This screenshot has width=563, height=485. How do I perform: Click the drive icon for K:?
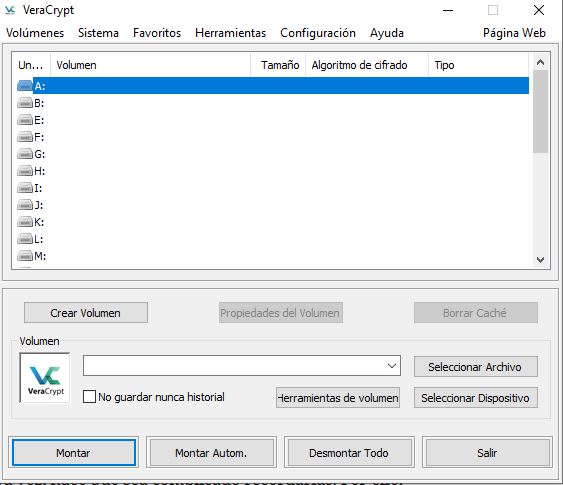[x=25, y=222]
